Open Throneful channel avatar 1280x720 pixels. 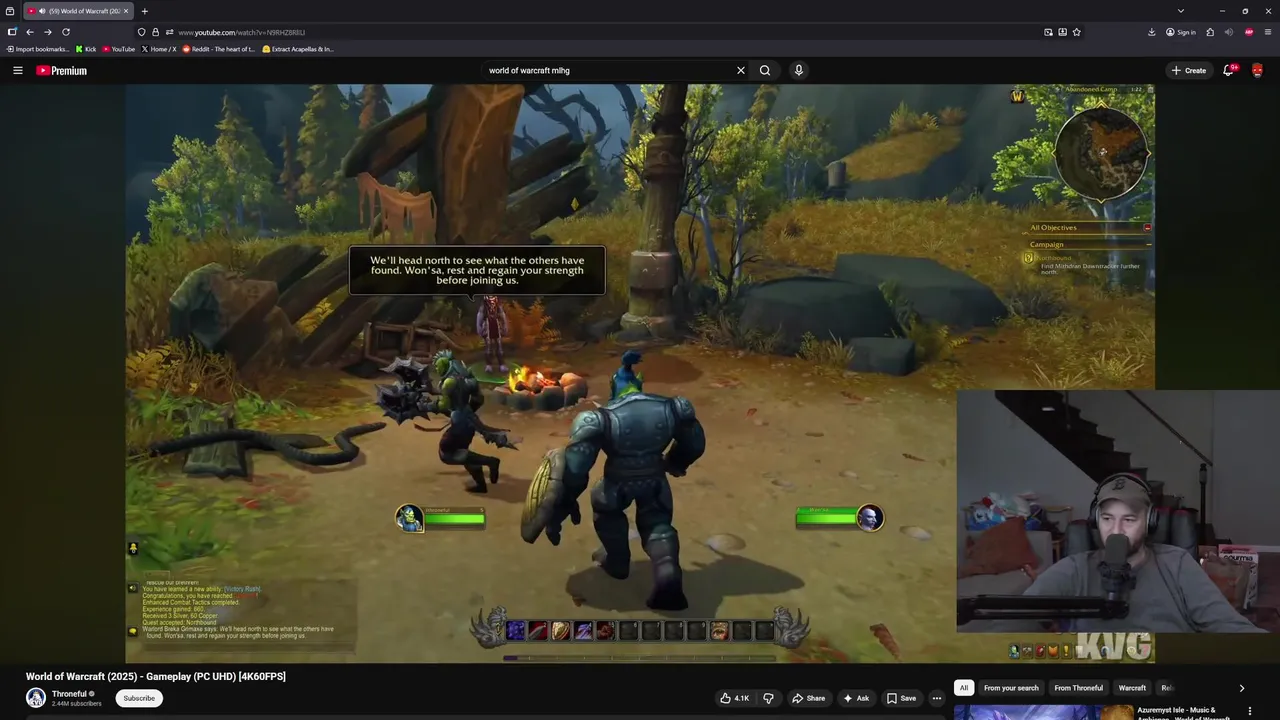36,698
